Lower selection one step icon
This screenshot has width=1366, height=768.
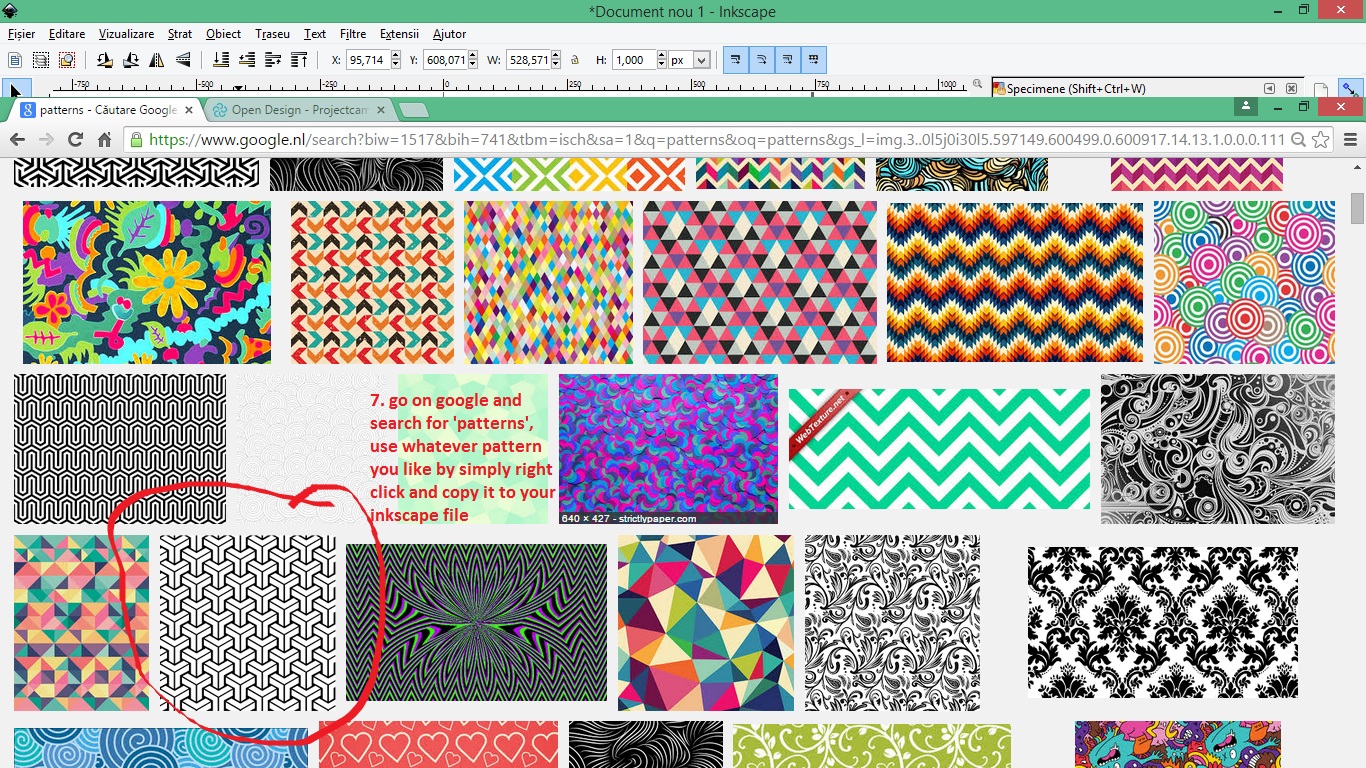pos(247,60)
